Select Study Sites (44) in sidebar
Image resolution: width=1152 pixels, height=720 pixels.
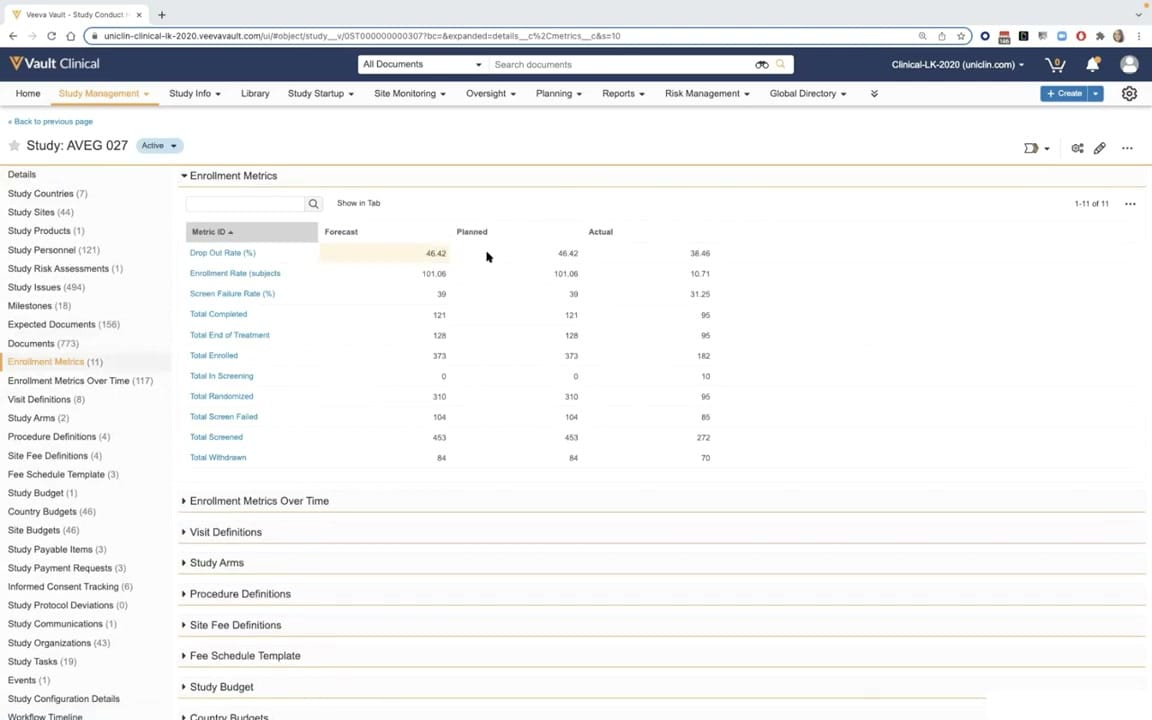[40, 212]
